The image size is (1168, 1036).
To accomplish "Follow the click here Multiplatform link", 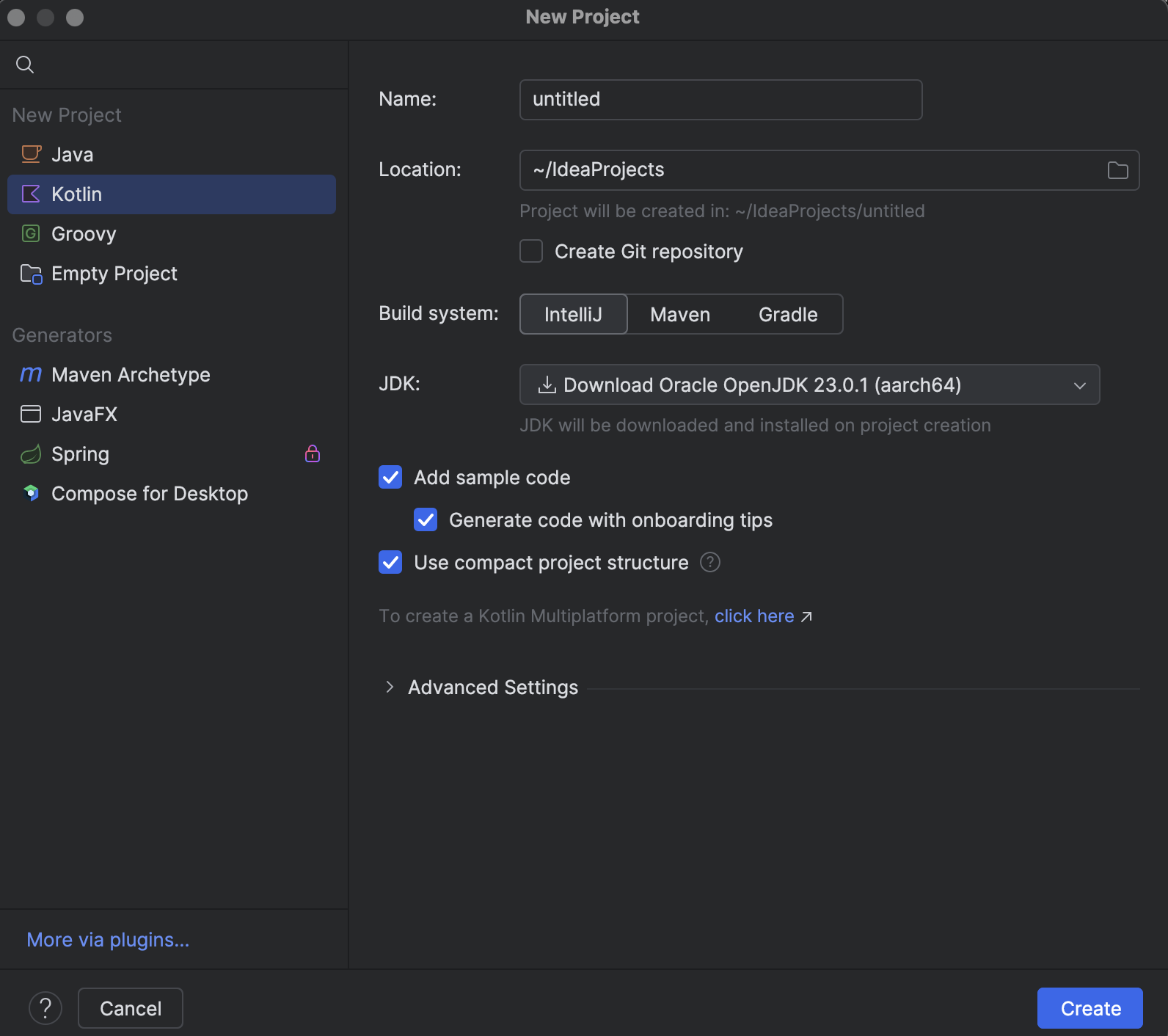I will (754, 616).
